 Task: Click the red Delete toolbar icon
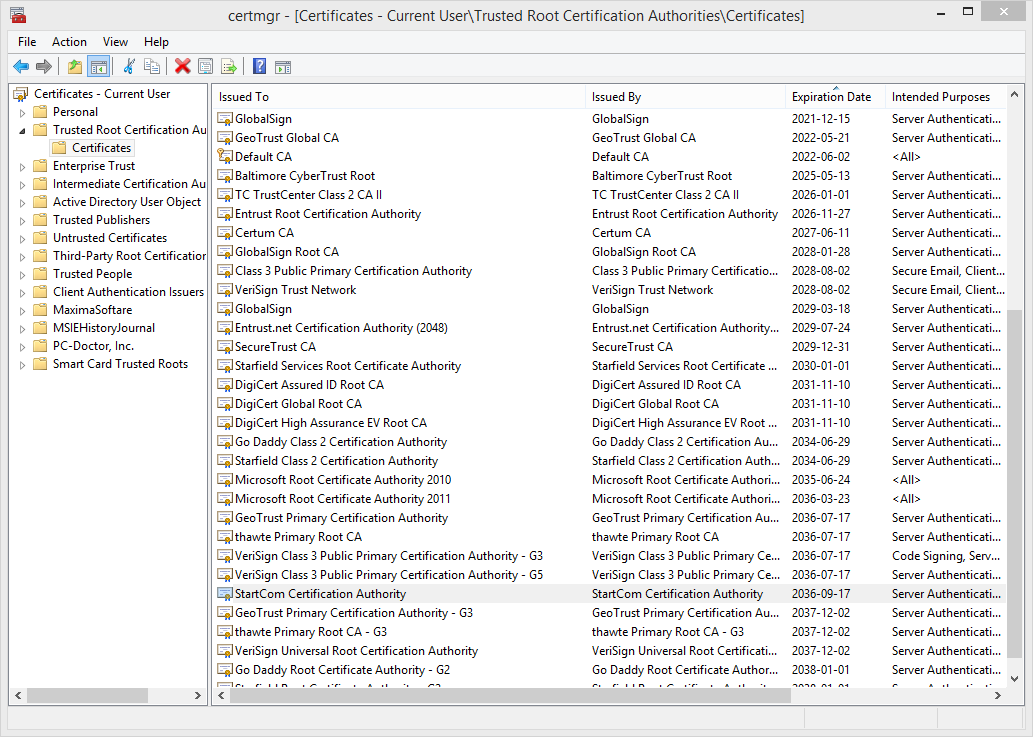pyautogui.click(x=182, y=67)
